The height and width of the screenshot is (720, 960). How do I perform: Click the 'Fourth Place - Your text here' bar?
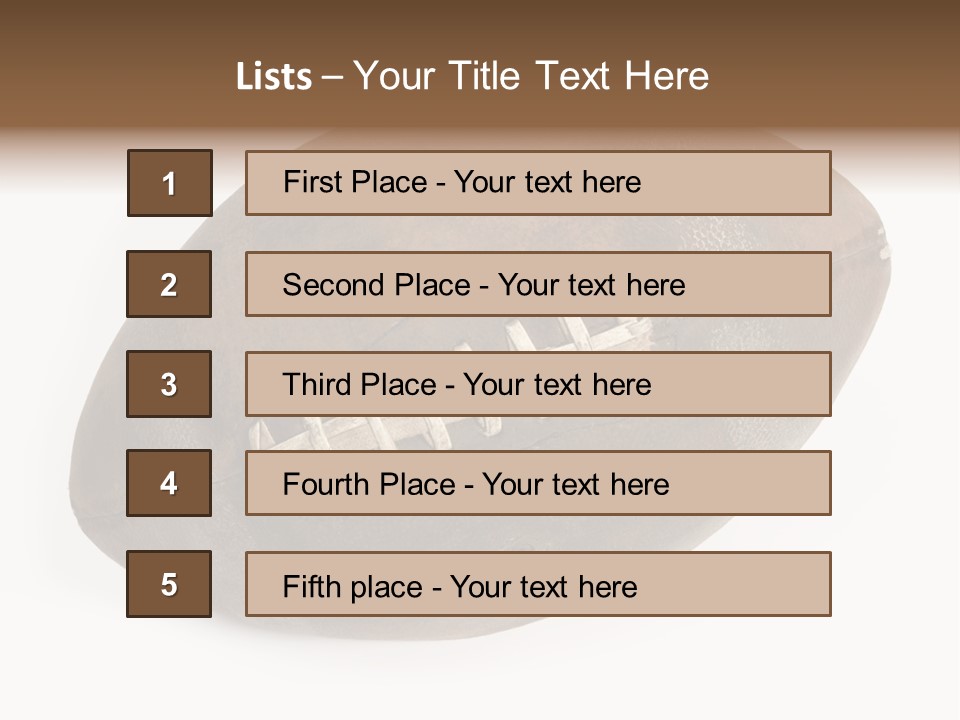pyautogui.click(x=538, y=483)
